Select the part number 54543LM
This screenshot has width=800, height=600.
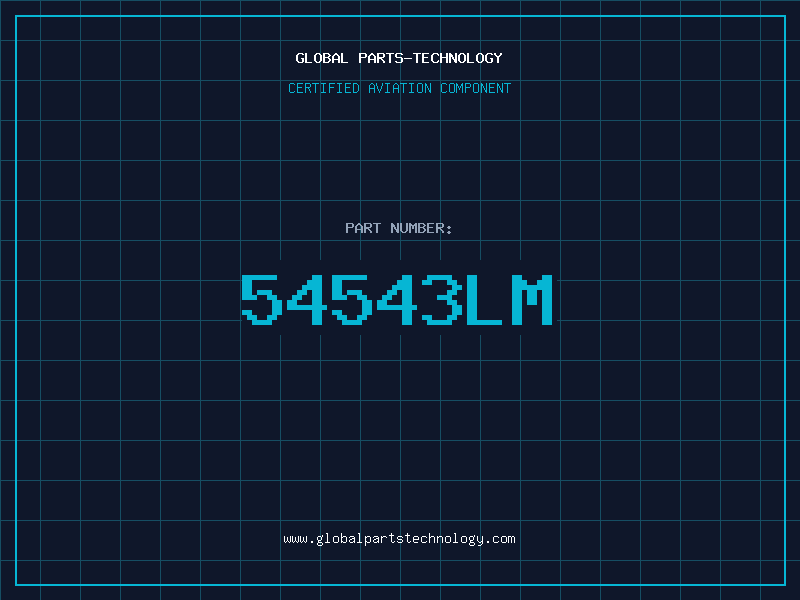pyautogui.click(x=397, y=299)
